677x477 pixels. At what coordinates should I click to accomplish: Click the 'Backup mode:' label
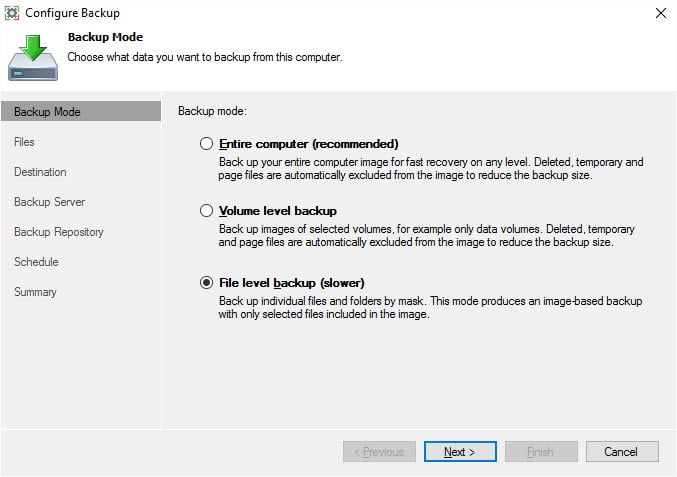tap(212, 111)
